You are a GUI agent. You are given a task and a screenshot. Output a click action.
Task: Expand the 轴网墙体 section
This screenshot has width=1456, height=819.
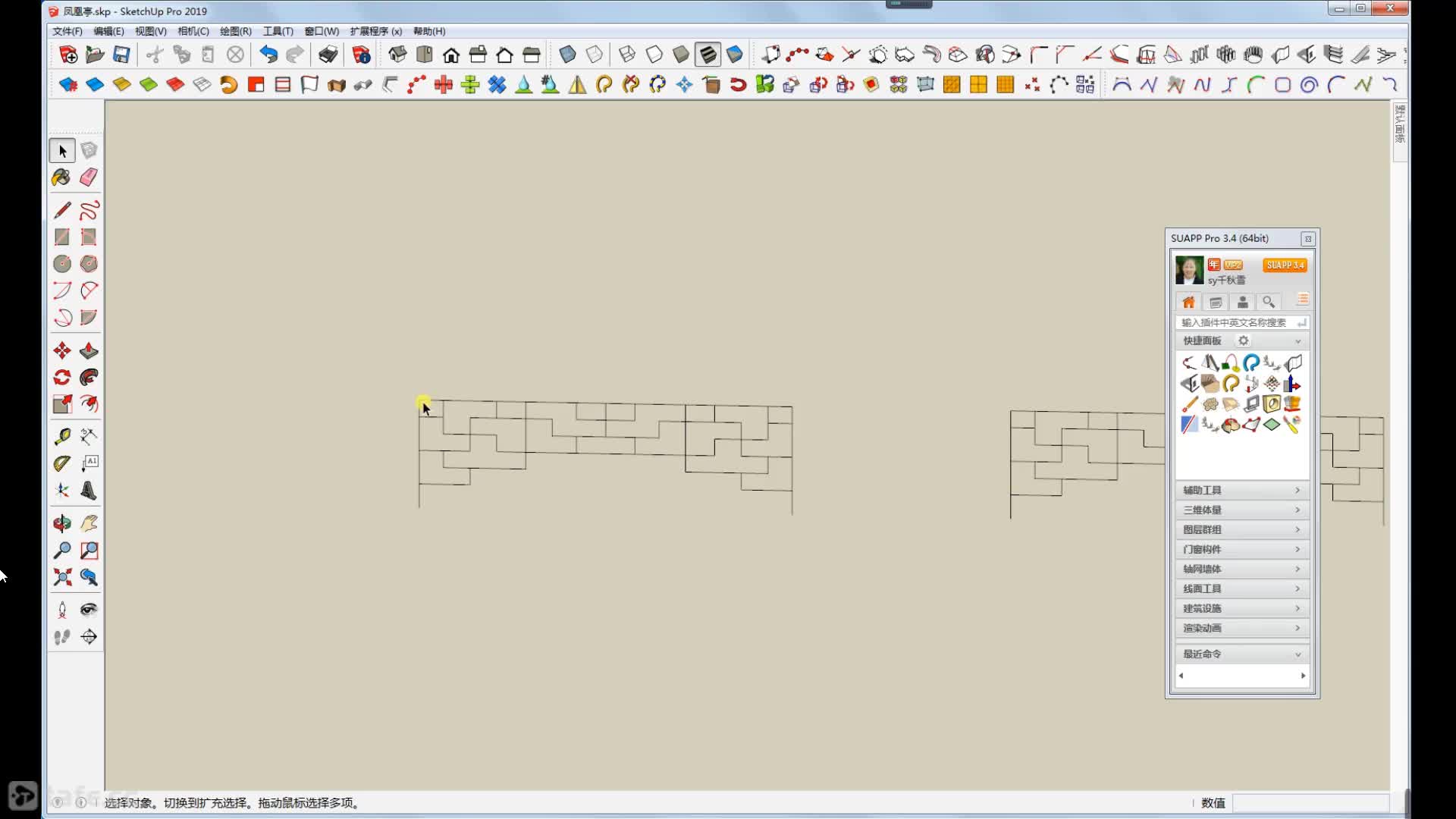pos(1241,570)
